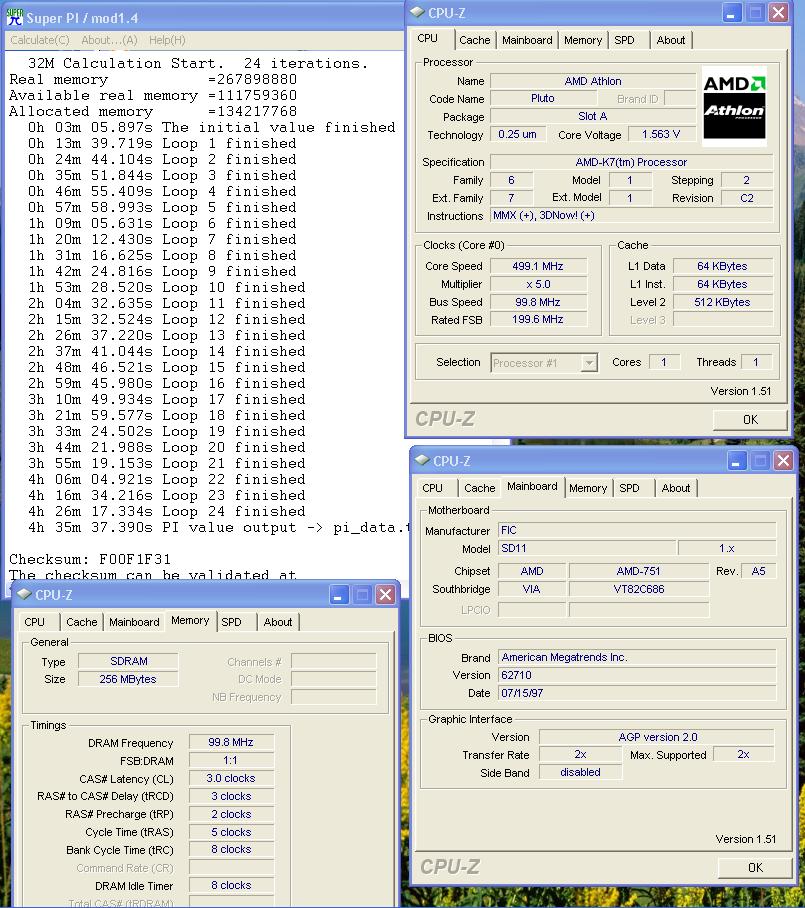
Task: Click the Name field showing AMD Athlon
Action: coord(593,81)
